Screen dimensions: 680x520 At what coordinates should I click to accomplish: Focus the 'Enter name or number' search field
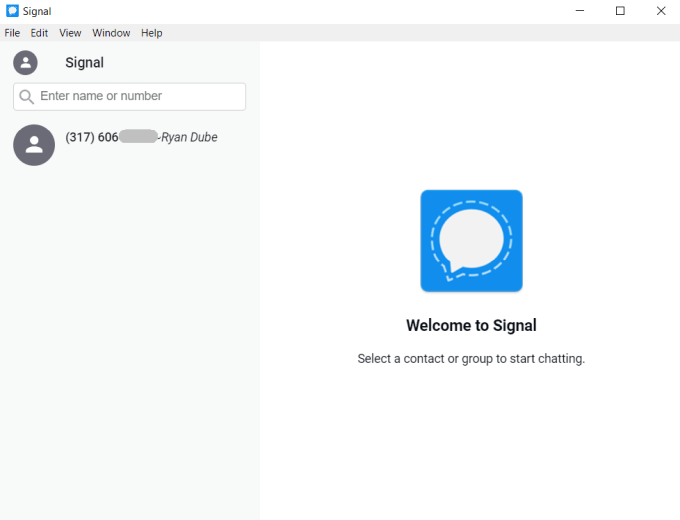pyautogui.click(x=129, y=97)
